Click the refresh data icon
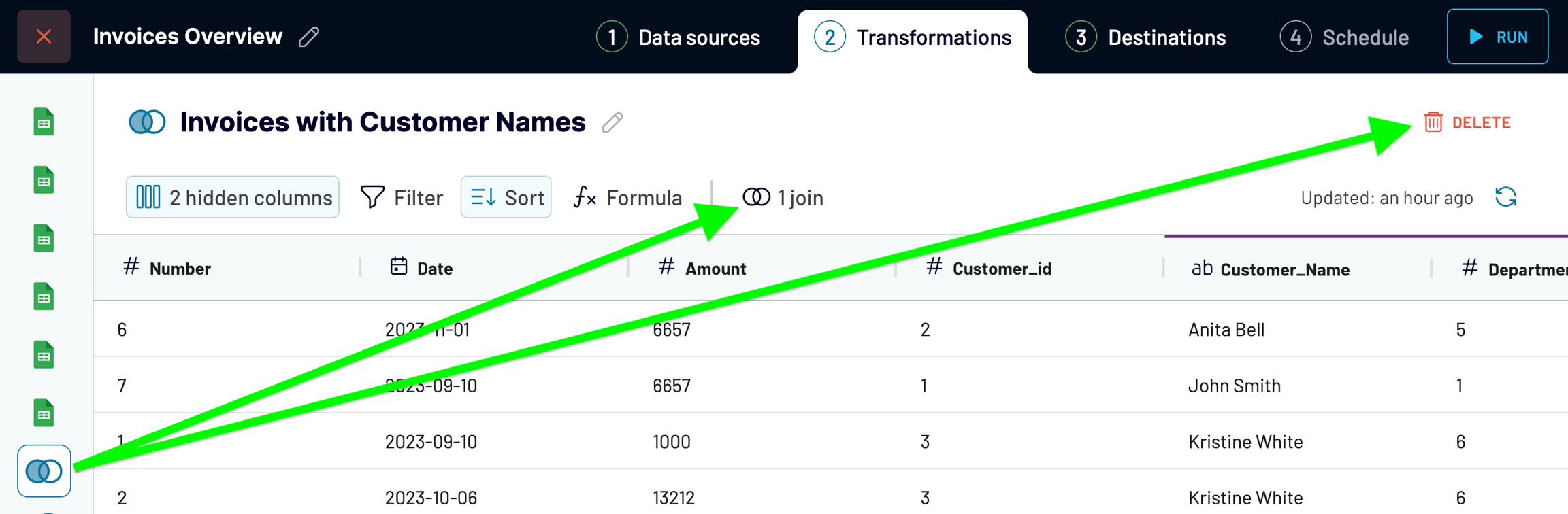Screen dimensions: 1568x514 click(x=1505, y=197)
